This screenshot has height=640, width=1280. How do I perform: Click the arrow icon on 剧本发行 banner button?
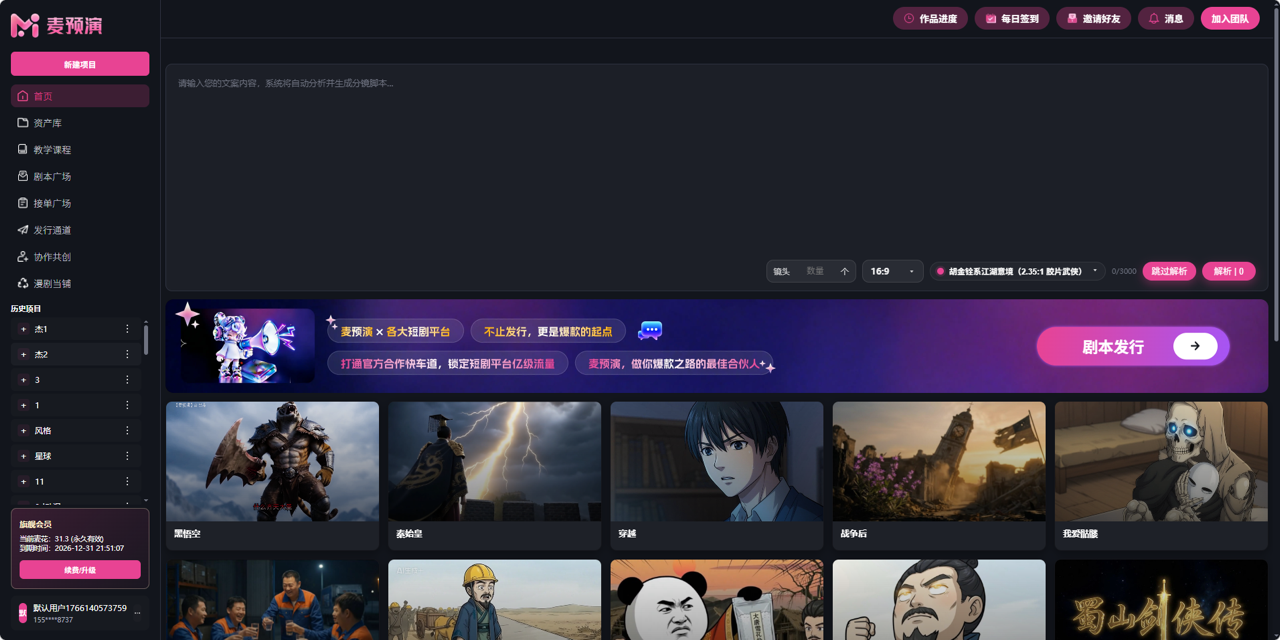[x=1195, y=346]
